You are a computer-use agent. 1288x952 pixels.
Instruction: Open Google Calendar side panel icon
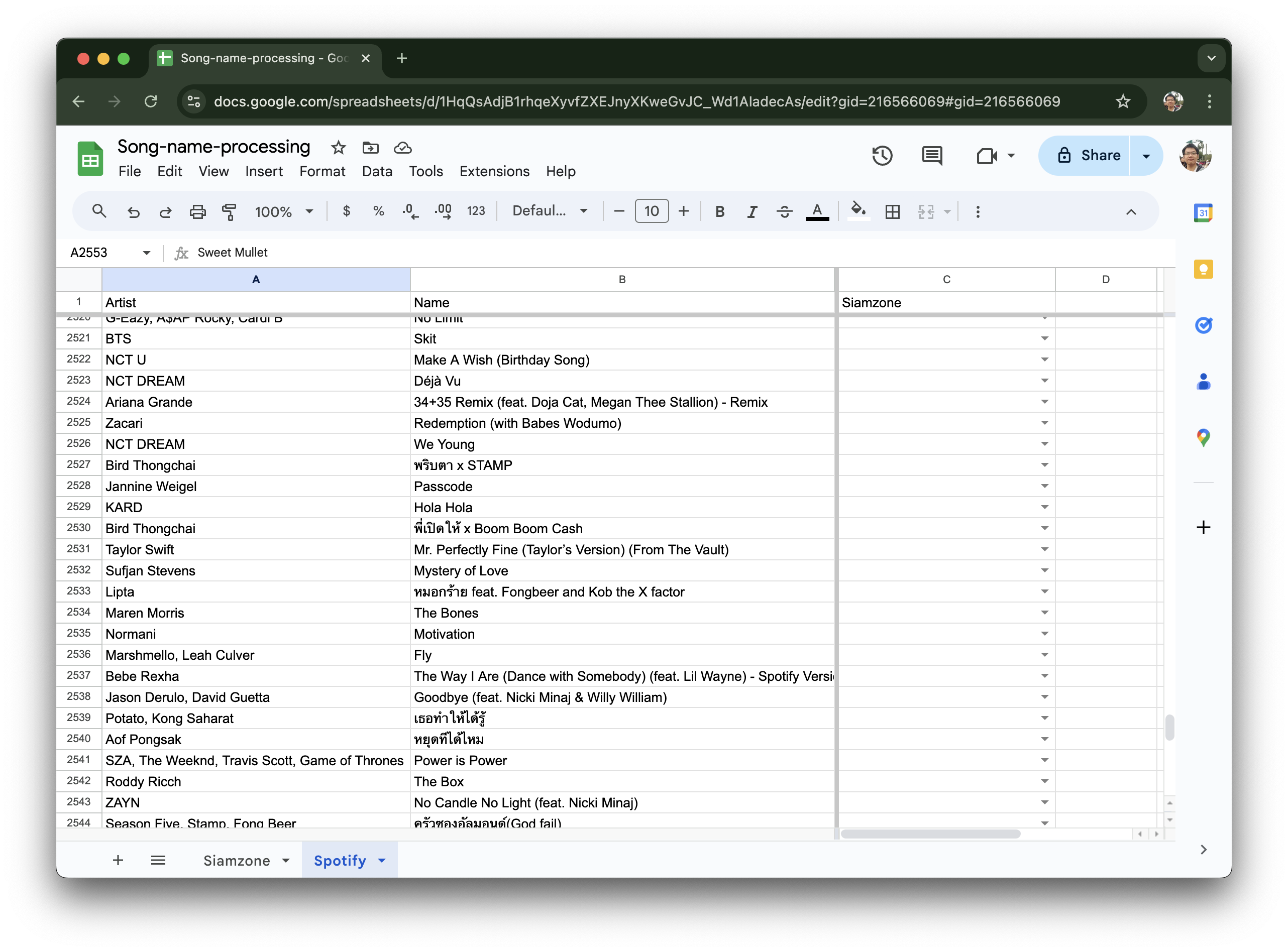coord(1203,213)
